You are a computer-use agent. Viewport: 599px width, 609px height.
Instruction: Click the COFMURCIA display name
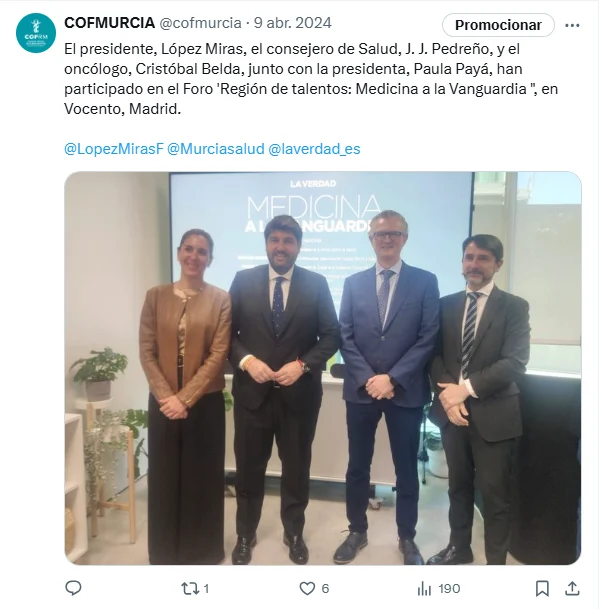tap(110, 23)
